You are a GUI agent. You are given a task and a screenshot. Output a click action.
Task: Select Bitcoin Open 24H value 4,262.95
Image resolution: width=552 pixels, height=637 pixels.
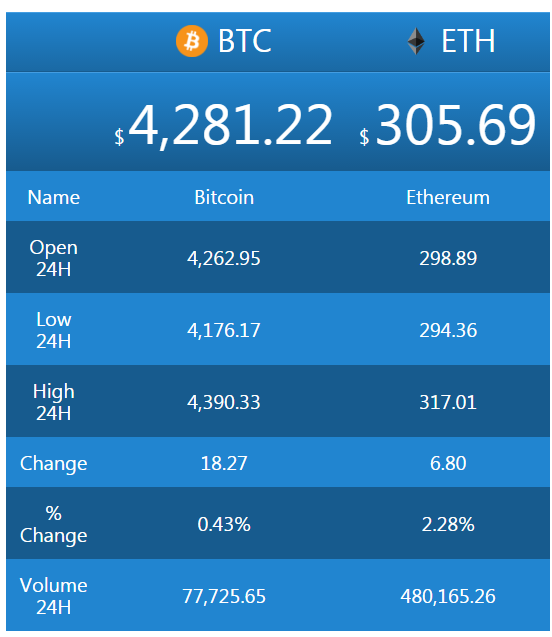pyautogui.click(x=224, y=258)
